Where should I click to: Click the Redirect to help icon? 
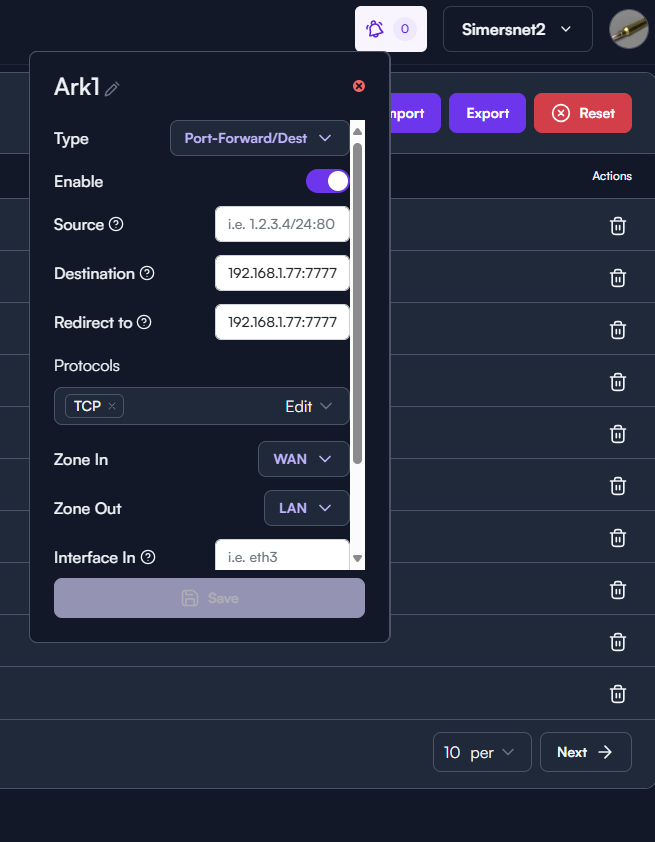point(144,322)
